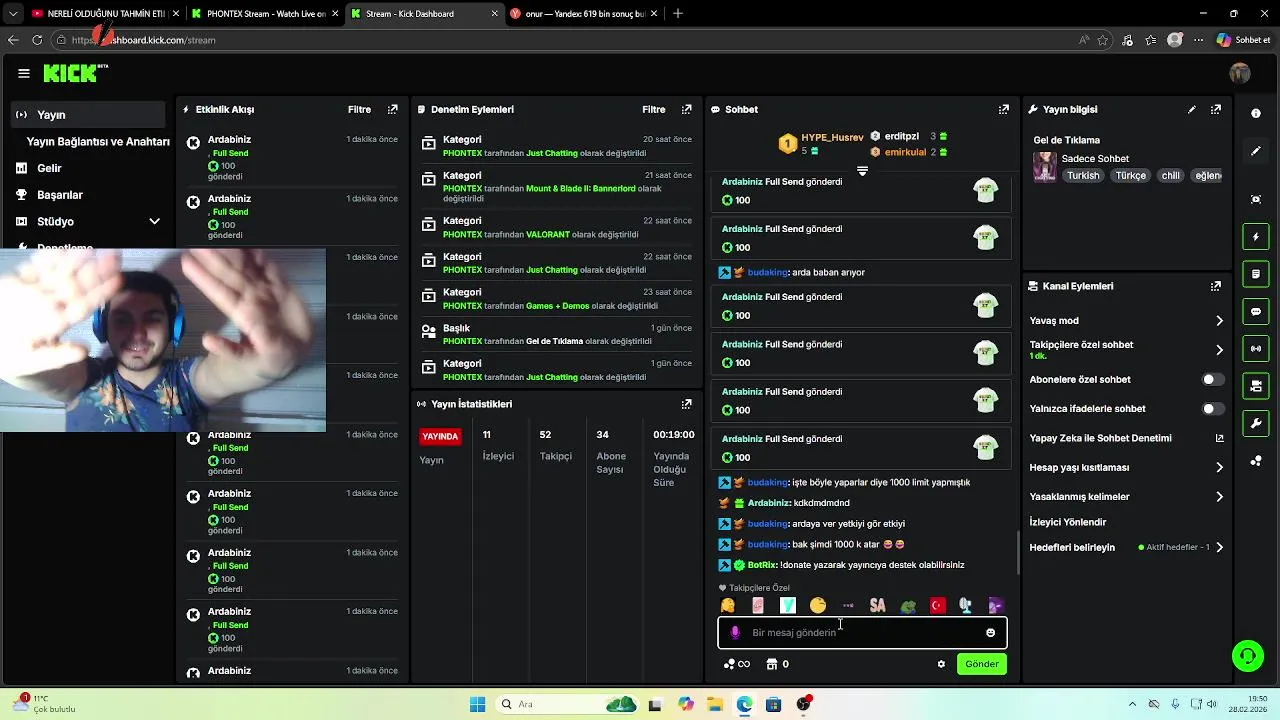Click the chat scrollbar
This screenshot has height=720, width=1280.
1018,553
